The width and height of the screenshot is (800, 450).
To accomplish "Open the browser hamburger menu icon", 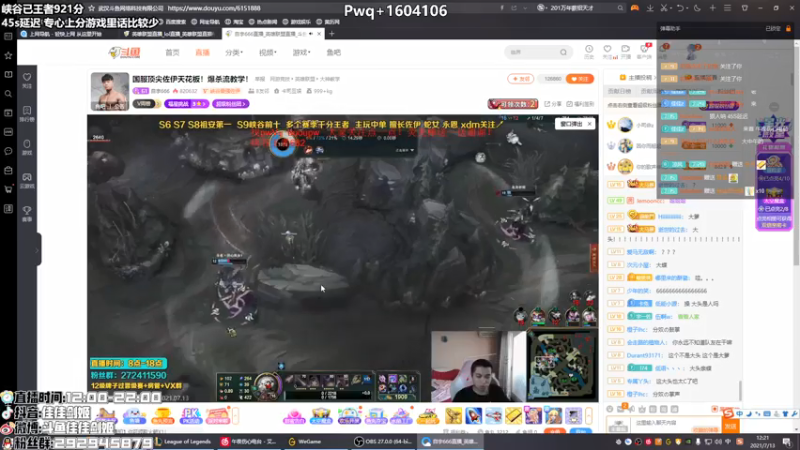I will point(728,8).
